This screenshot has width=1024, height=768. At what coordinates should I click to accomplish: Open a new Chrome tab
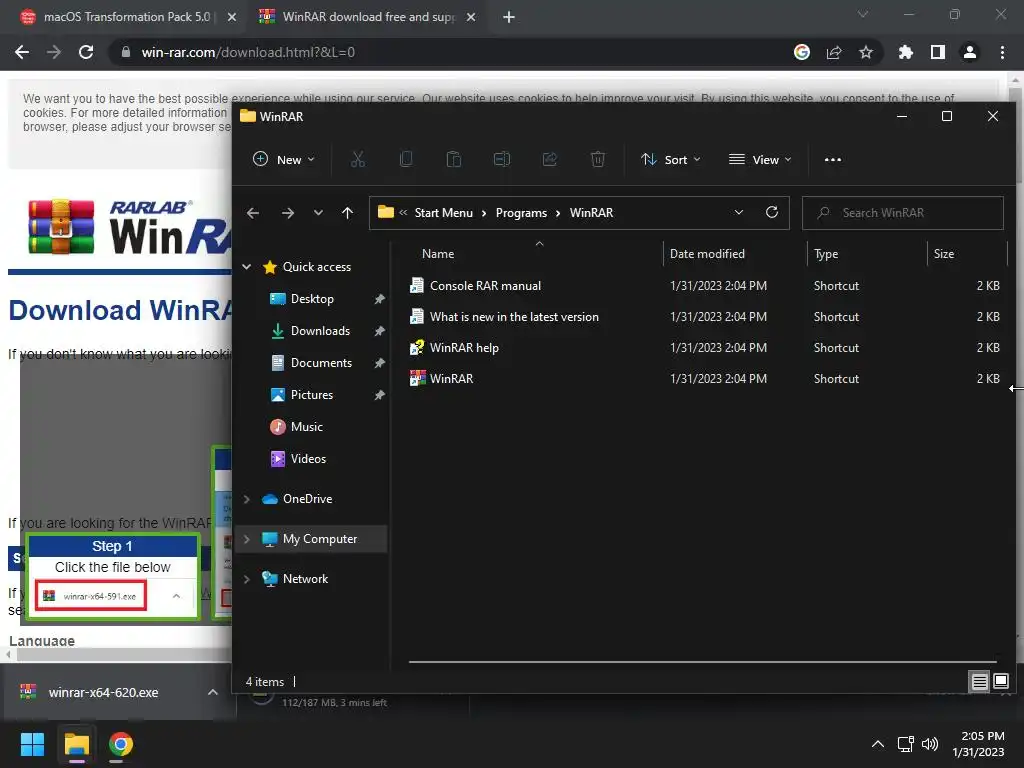pos(509,17)
